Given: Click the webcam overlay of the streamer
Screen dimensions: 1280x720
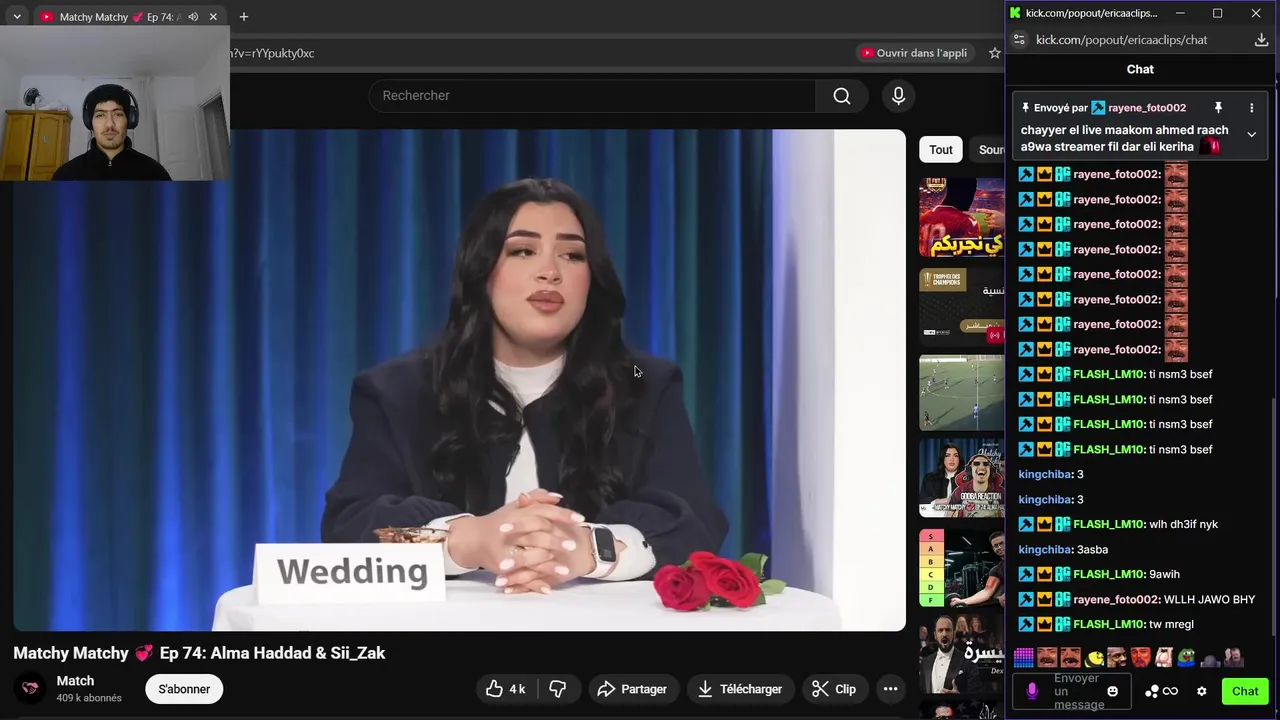Looking at the screenshot, I should point(114,103).
